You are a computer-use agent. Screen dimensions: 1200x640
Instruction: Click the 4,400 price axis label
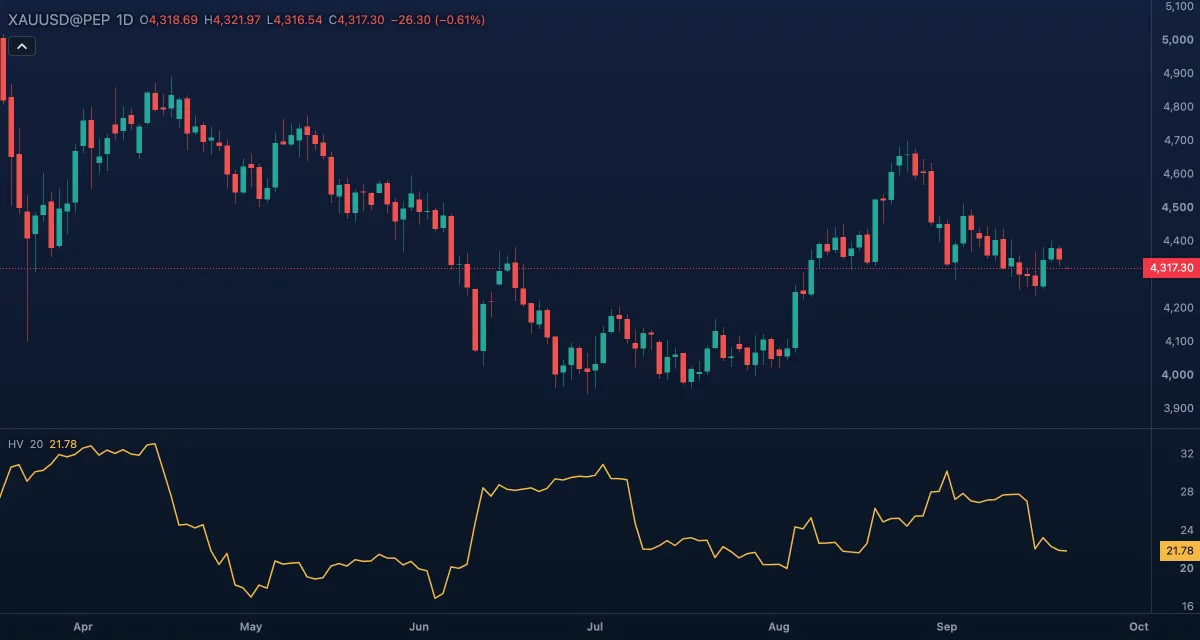pos(1176,241)
